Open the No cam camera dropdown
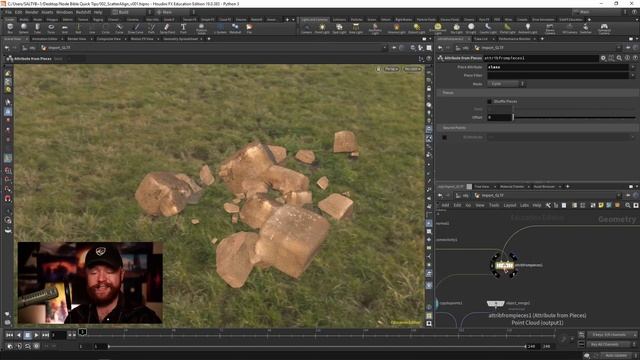Viewport: 640px width, 360px height. (x=412, y=69)
